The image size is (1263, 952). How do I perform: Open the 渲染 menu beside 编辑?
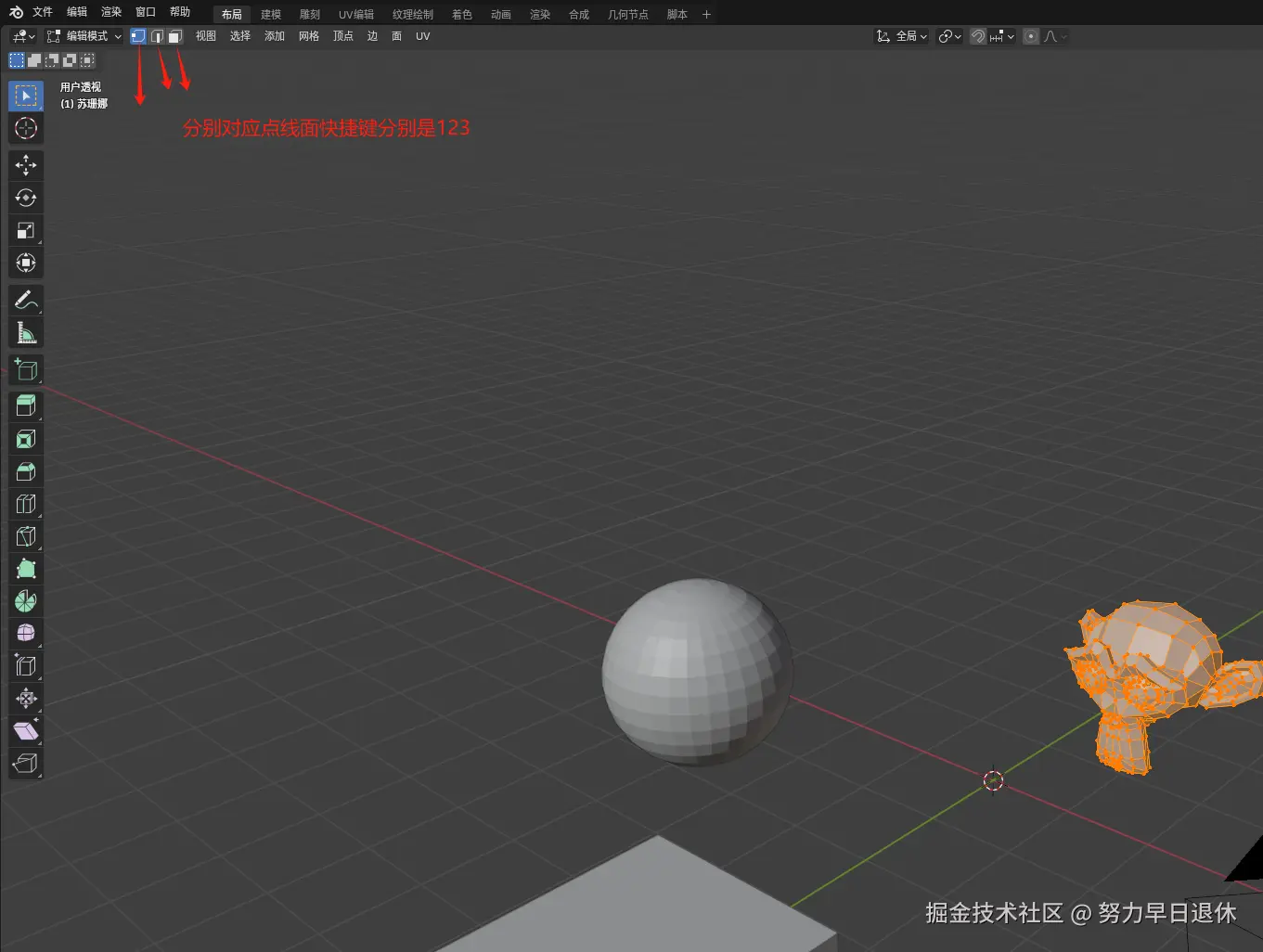coord(111,12)
